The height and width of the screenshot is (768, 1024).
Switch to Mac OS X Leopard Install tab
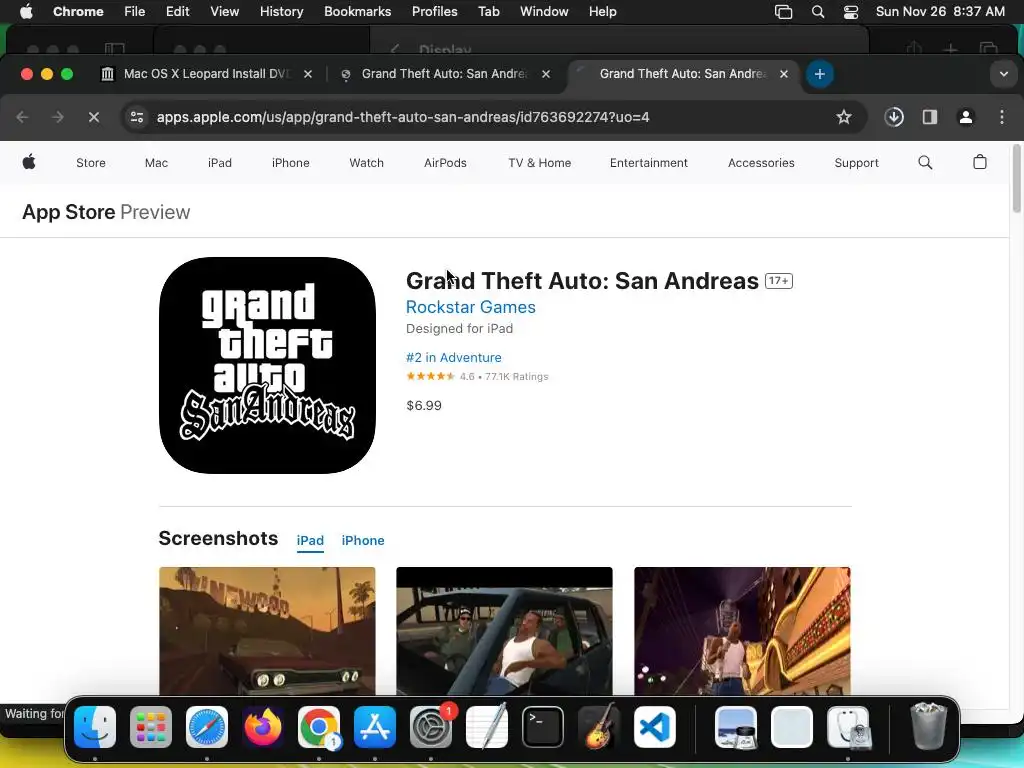[x=206, y=74]
